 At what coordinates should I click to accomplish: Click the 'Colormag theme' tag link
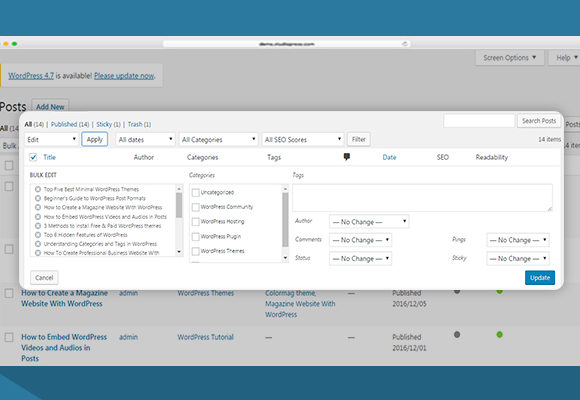(x=290, y=293)
